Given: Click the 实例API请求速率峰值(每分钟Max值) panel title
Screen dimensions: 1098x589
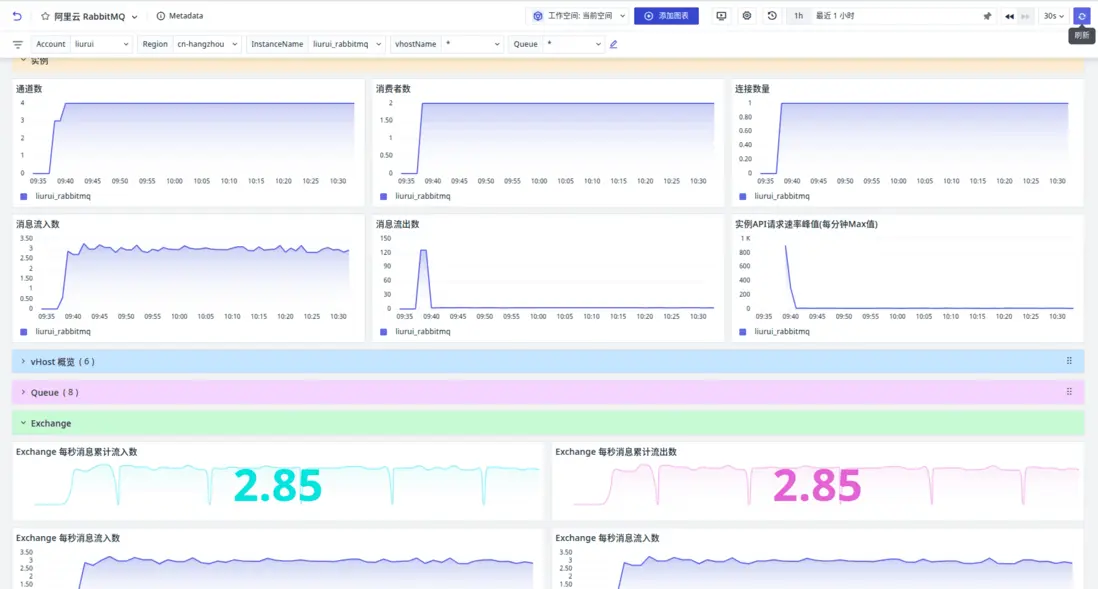Looking at the screenshot, I should (806, 224).
